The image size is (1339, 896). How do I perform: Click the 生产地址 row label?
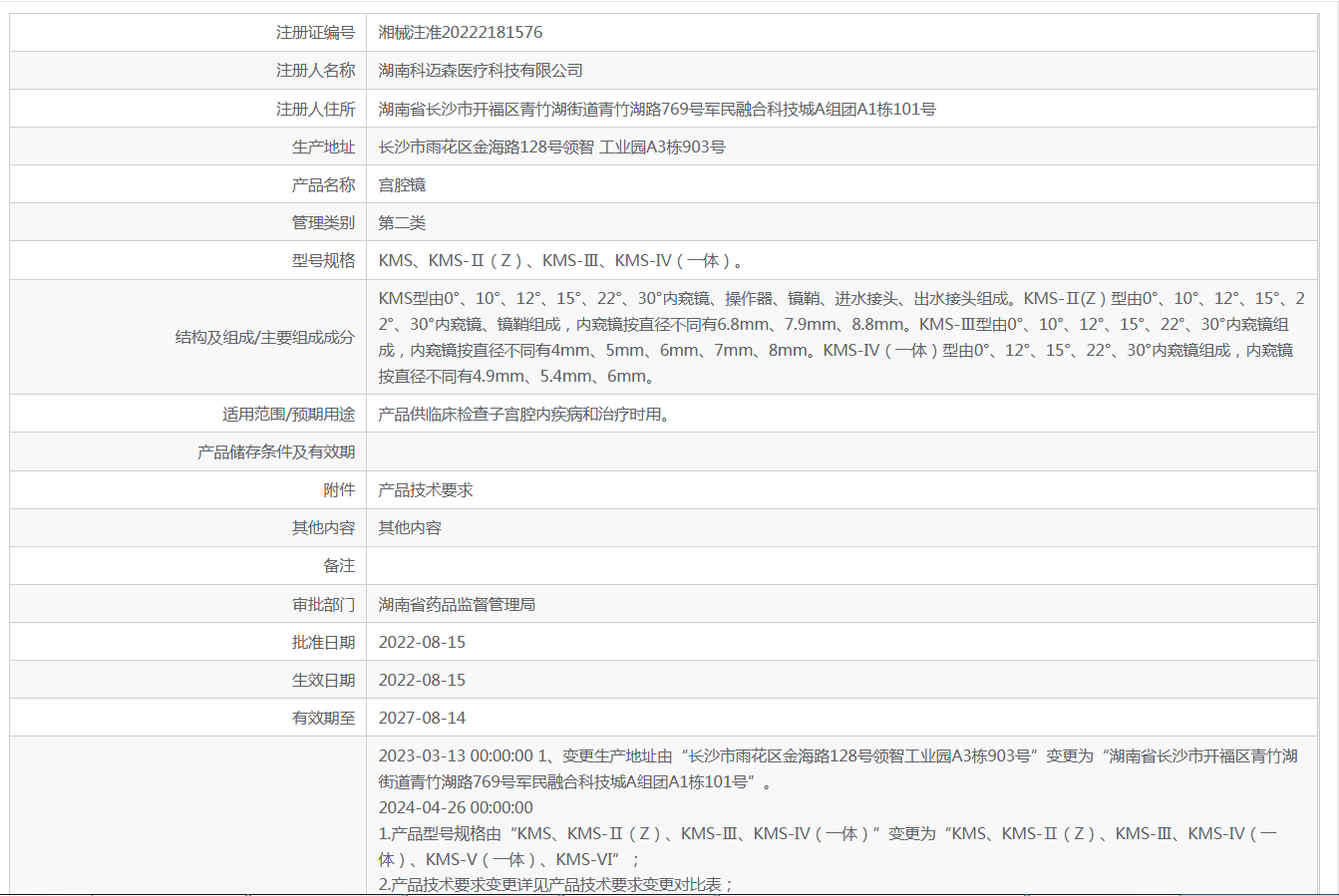click(x=323, y=147)
